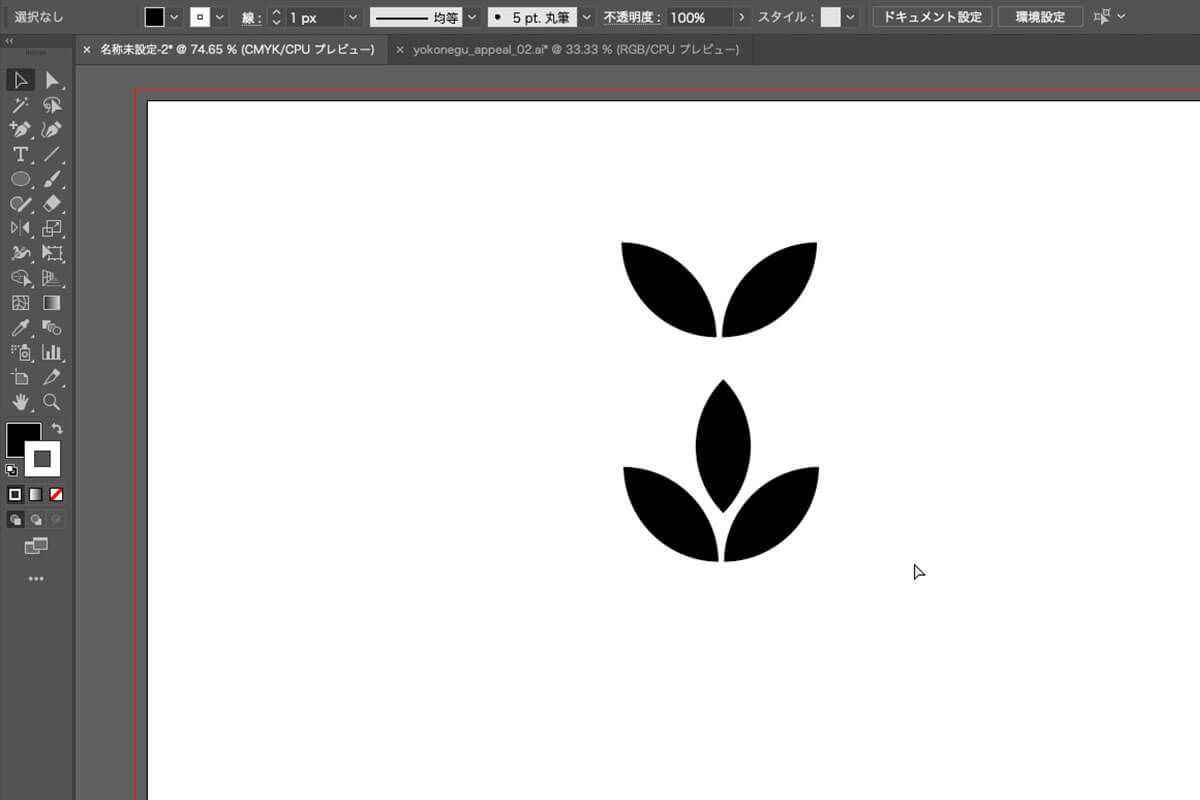The width and height of the screenshot is (1200, 800).
Task: Choose the Ellipse tool
Action: pyautogui.click(x=20, y=180)
